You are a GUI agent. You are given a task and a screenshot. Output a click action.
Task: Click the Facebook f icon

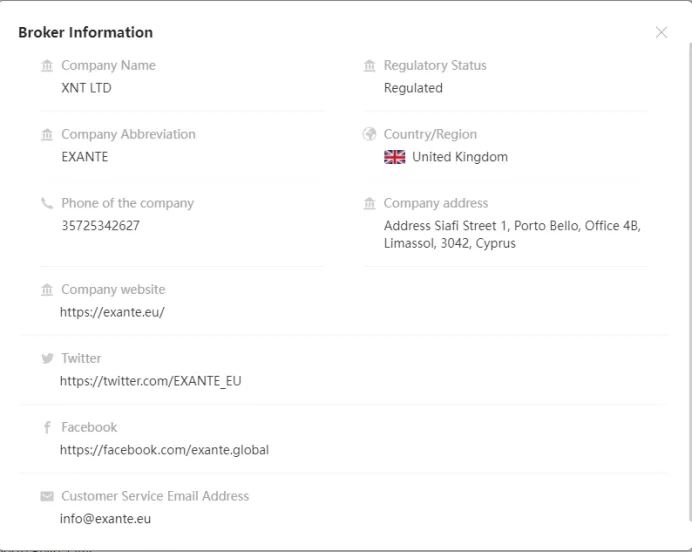(x=47, y=427)
